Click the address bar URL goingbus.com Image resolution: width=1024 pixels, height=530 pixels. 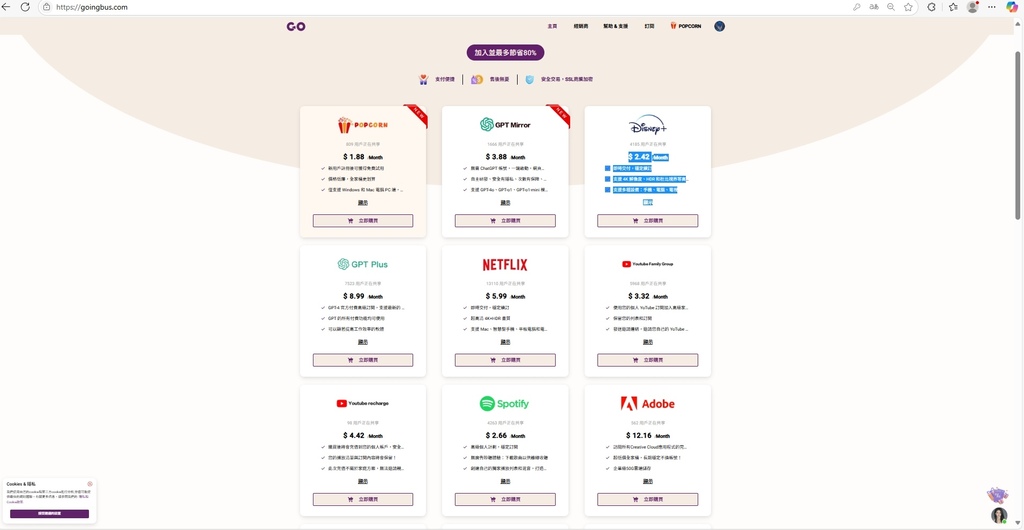click(91, 7)
